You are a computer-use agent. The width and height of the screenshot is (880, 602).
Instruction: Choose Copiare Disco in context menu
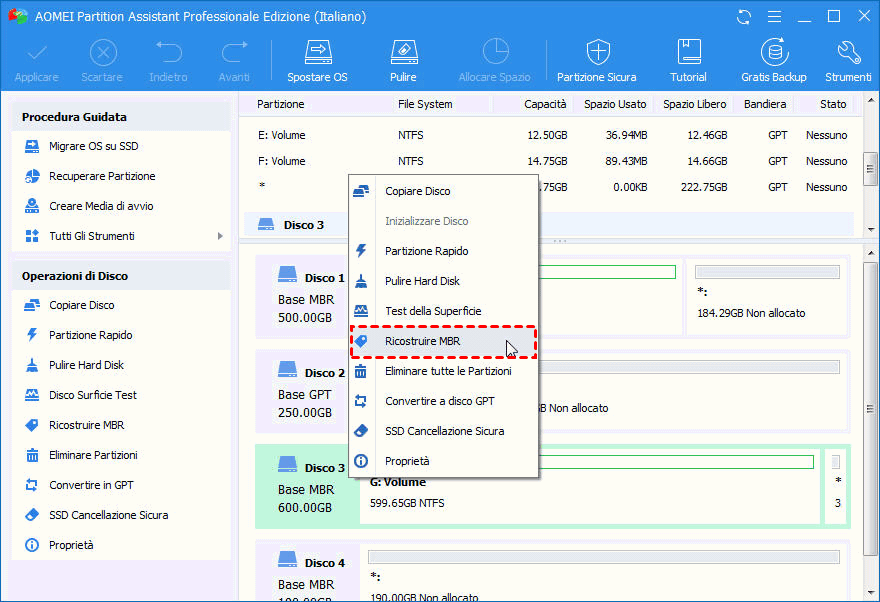443,191
